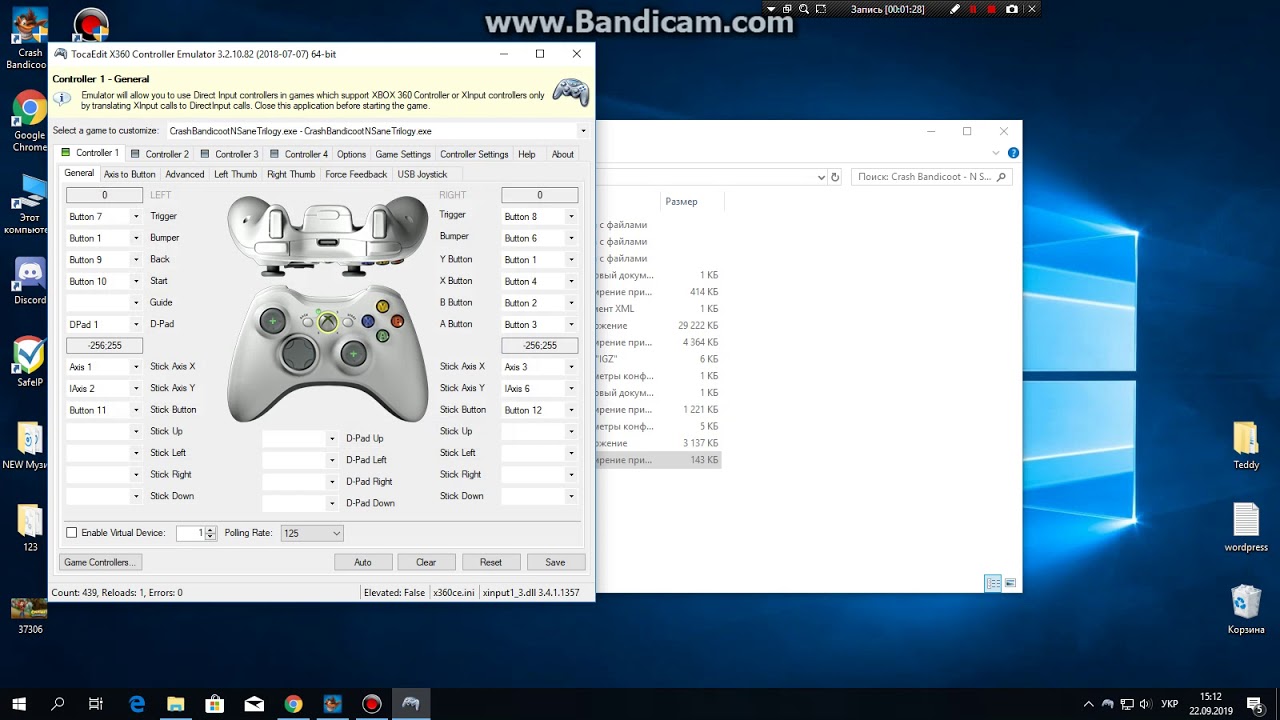Select the SafeIP desktop icon
This screenshot has height=720, width=1280.
point(30,362)
